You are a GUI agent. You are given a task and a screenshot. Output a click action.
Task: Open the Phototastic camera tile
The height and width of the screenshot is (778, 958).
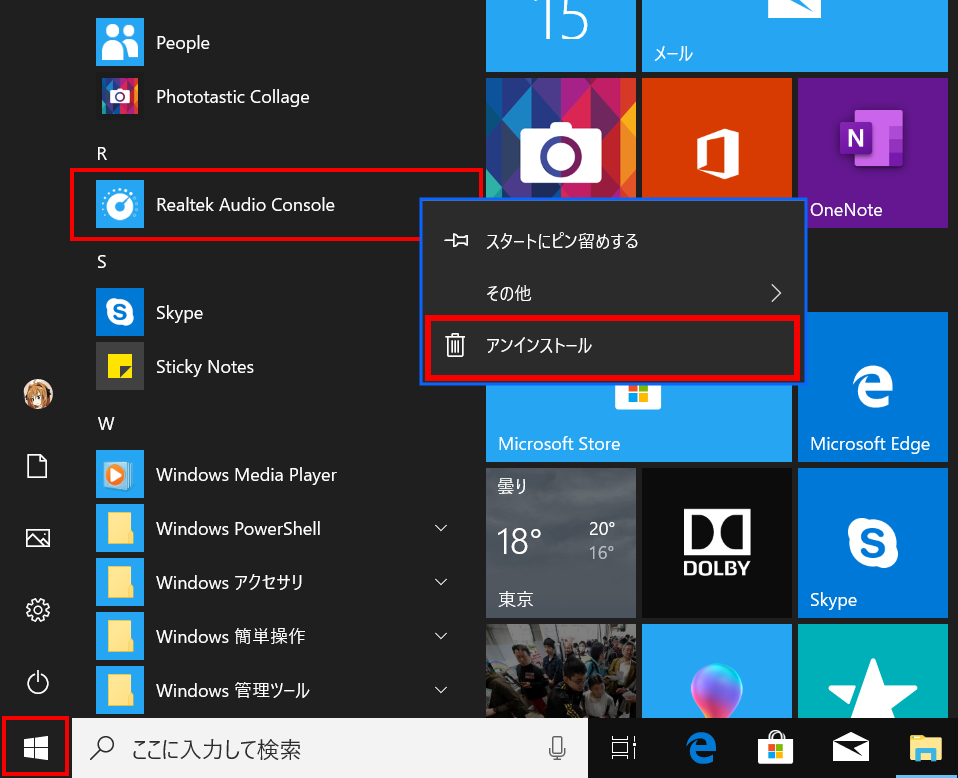(x=561, y=138)
